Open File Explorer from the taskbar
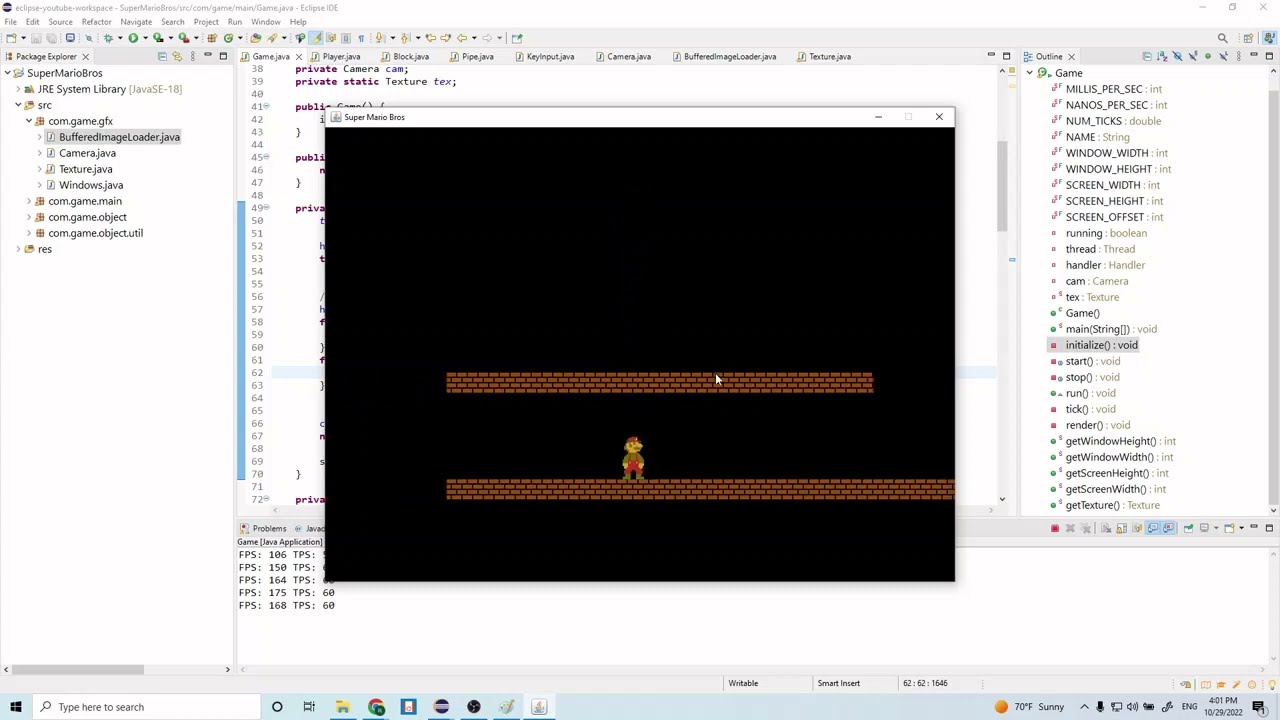The width and height of the screenshot is (1280, 720). (343, 707)
